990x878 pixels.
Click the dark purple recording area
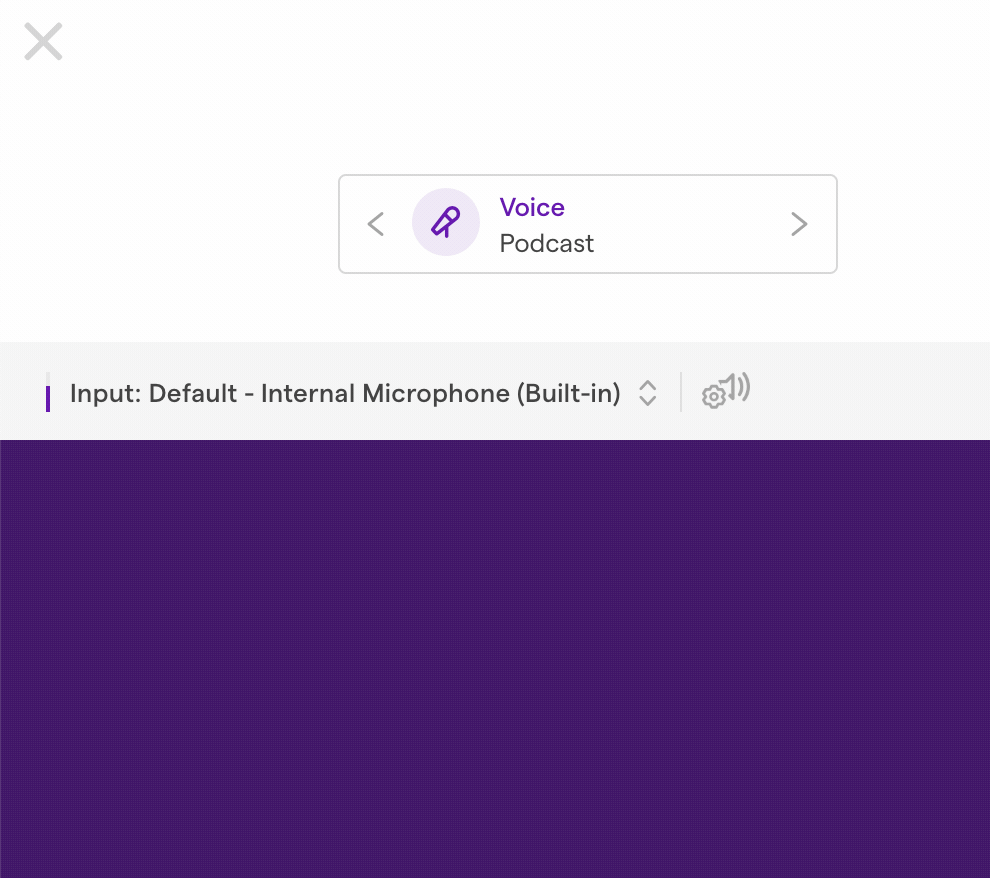click(495, 658)
